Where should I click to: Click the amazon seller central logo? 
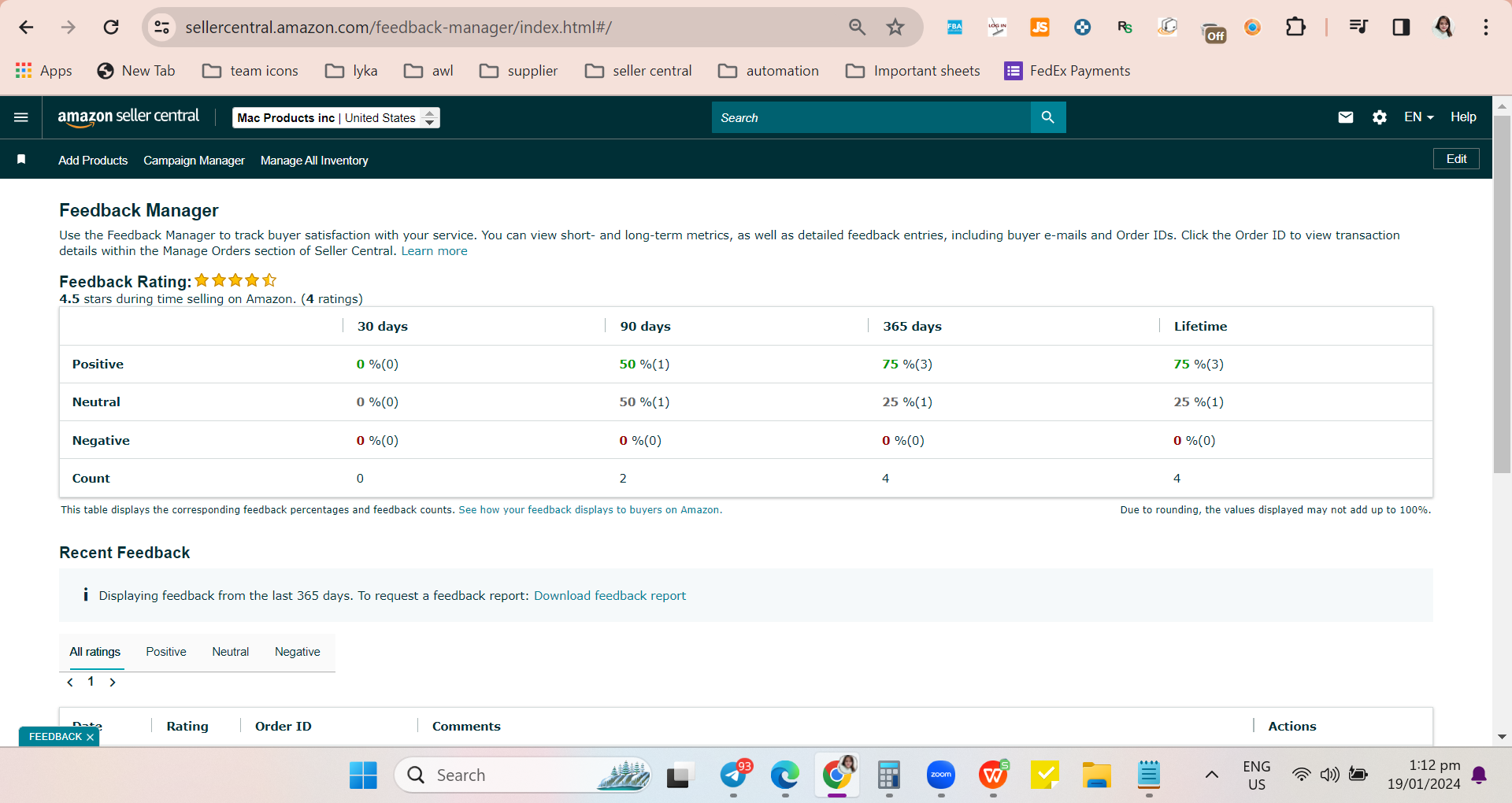click(x=128, y=117)
